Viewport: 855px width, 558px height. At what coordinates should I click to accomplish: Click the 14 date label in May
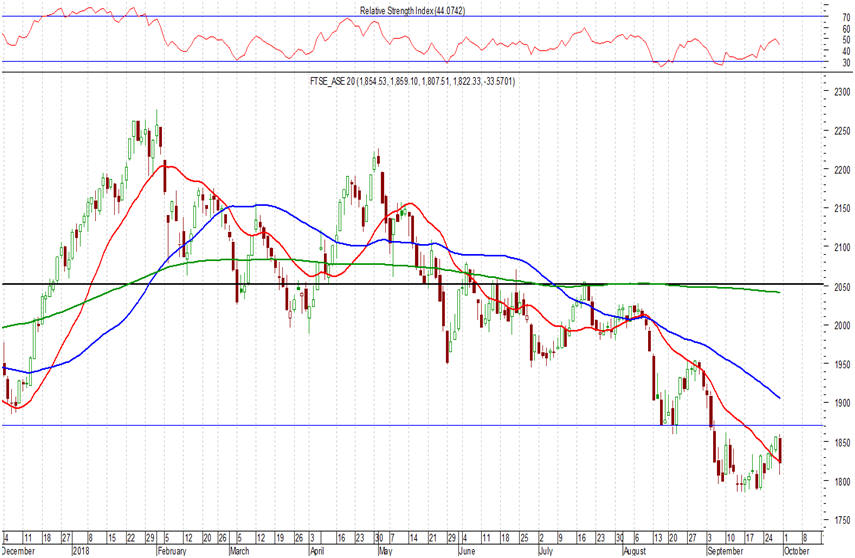click(413, 538)
